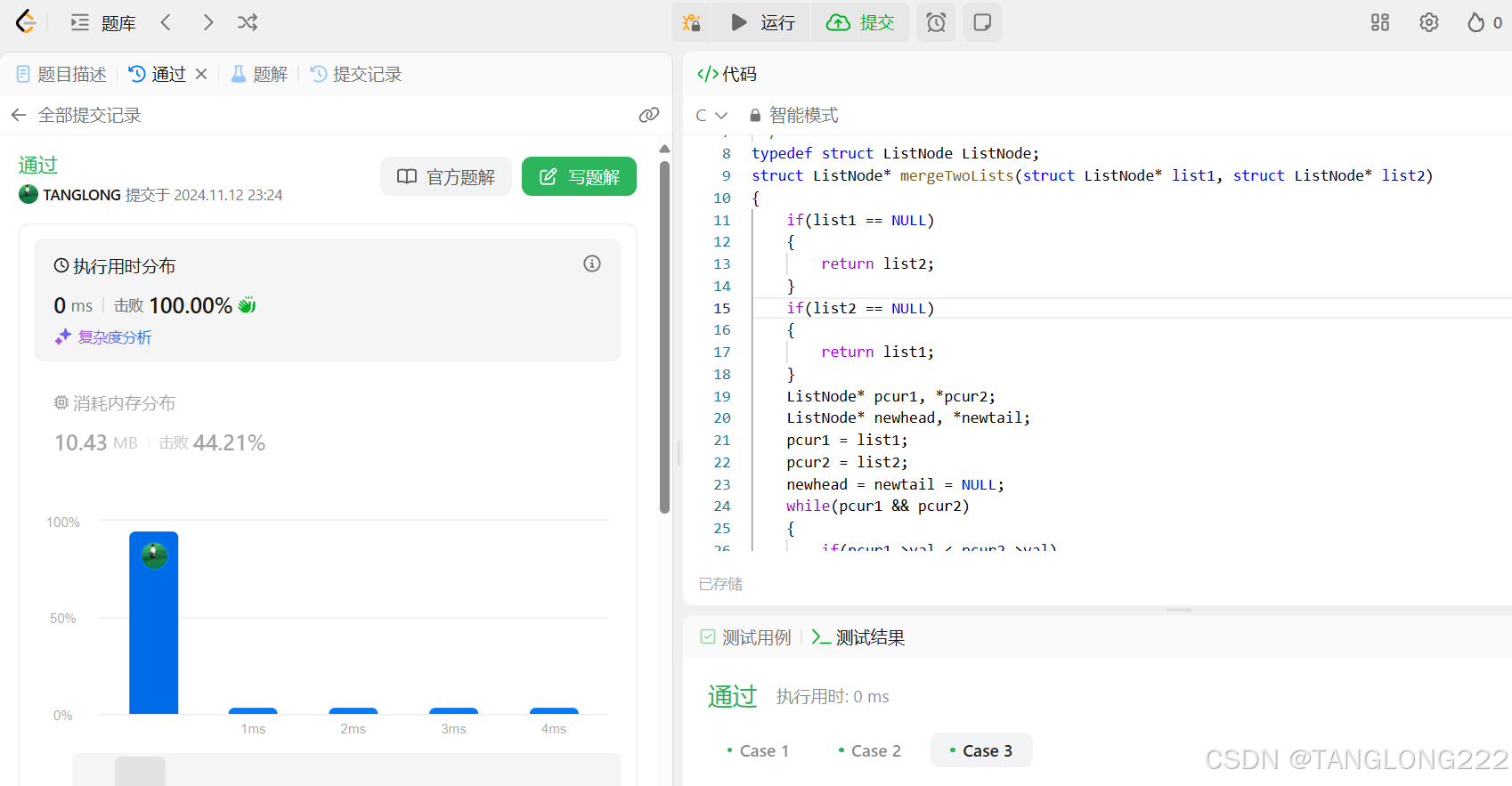Click the while(pcur1 && pcur2) line

point(878,506)
